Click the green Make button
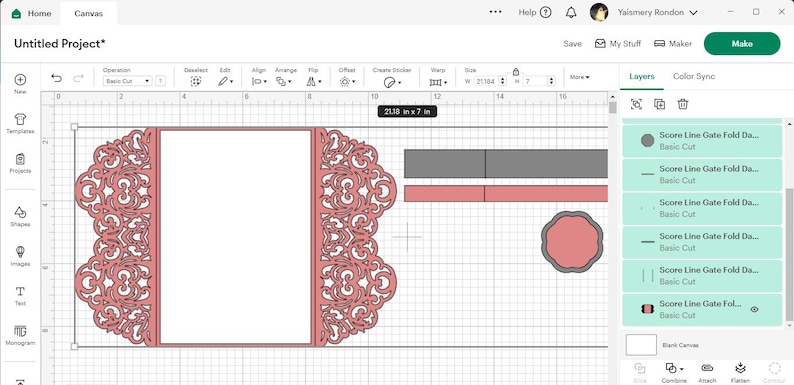794x385 pixels. click(742, 44)
